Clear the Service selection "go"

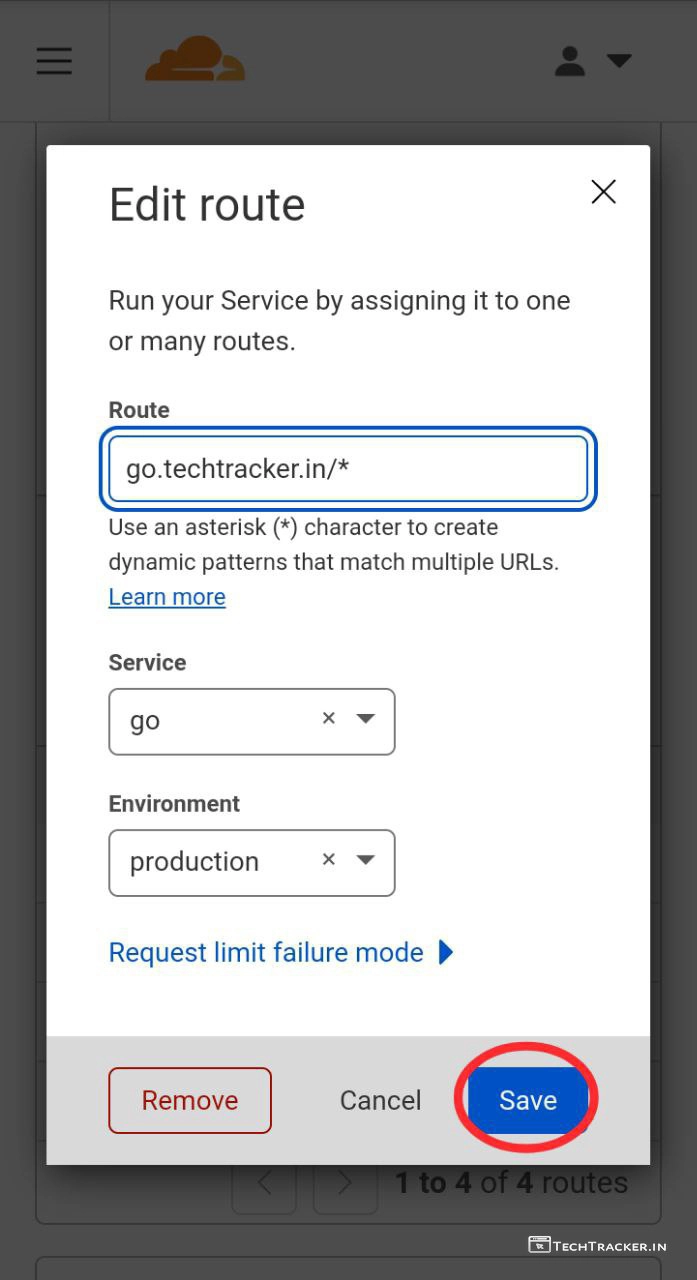pos(328,718)
